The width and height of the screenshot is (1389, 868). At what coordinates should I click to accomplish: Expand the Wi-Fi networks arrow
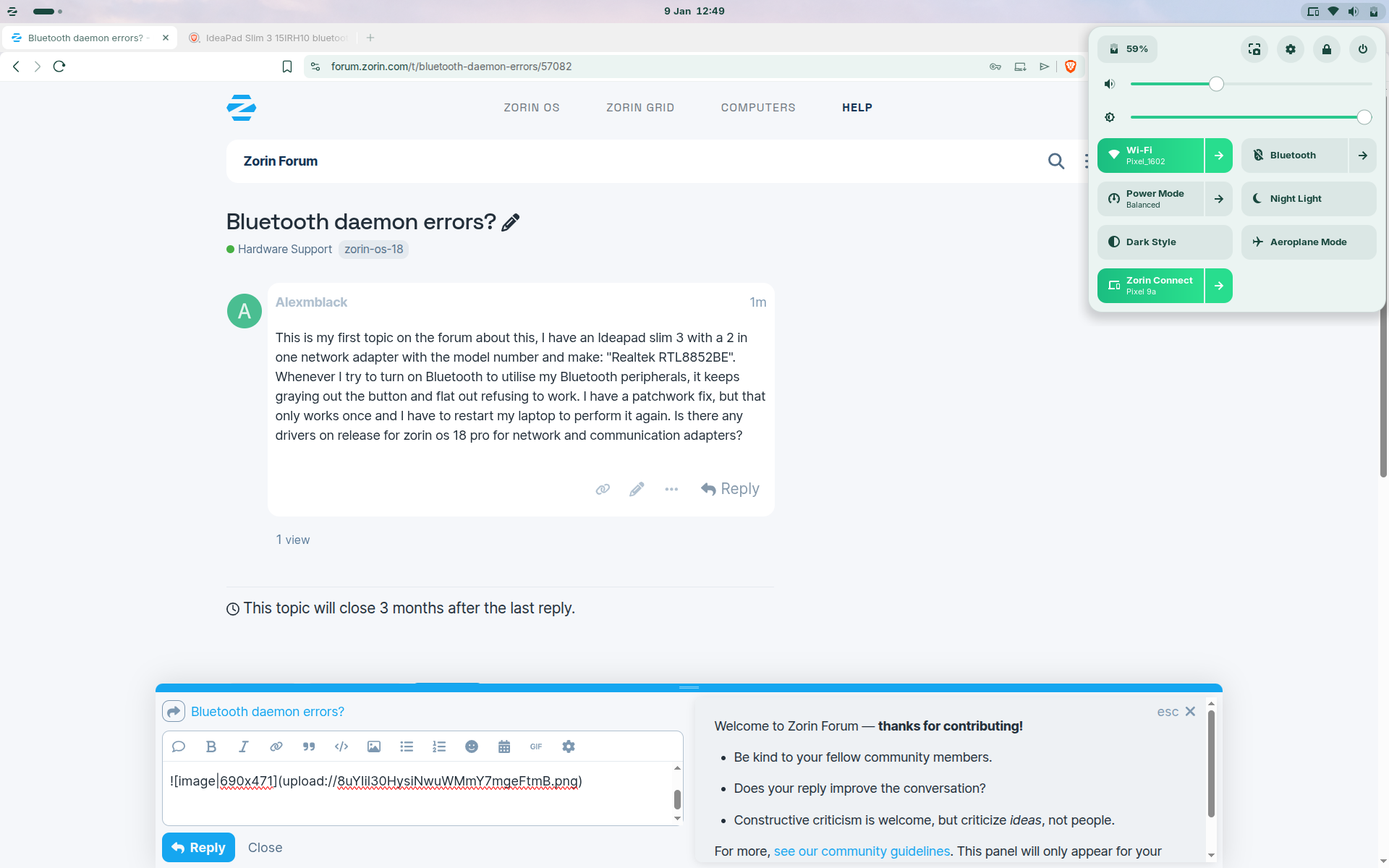click(1219, 156)
